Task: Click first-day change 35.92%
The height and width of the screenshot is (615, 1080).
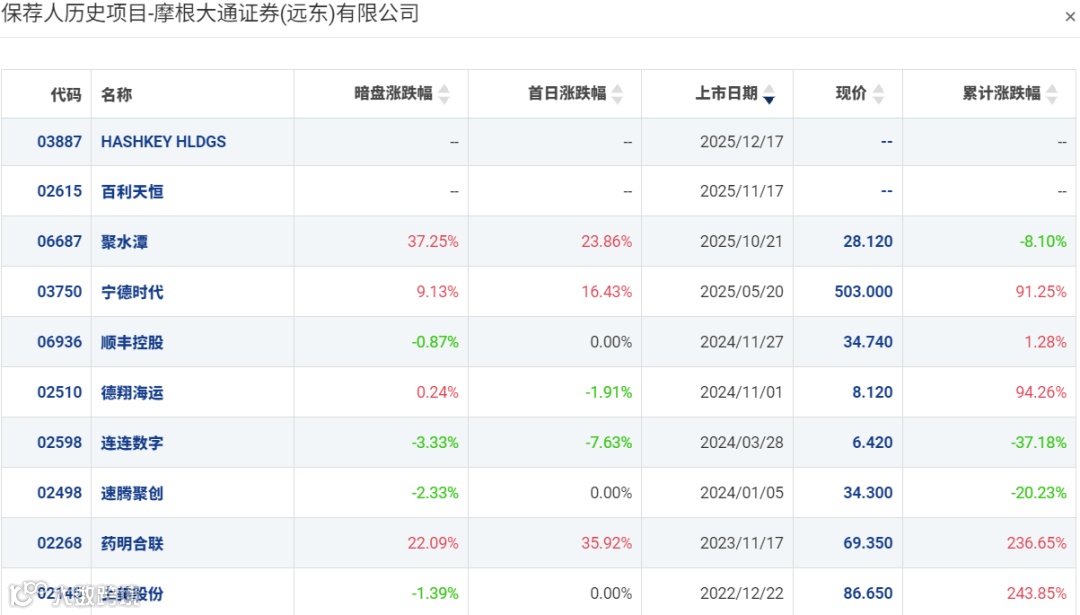Action: (606, 543)
